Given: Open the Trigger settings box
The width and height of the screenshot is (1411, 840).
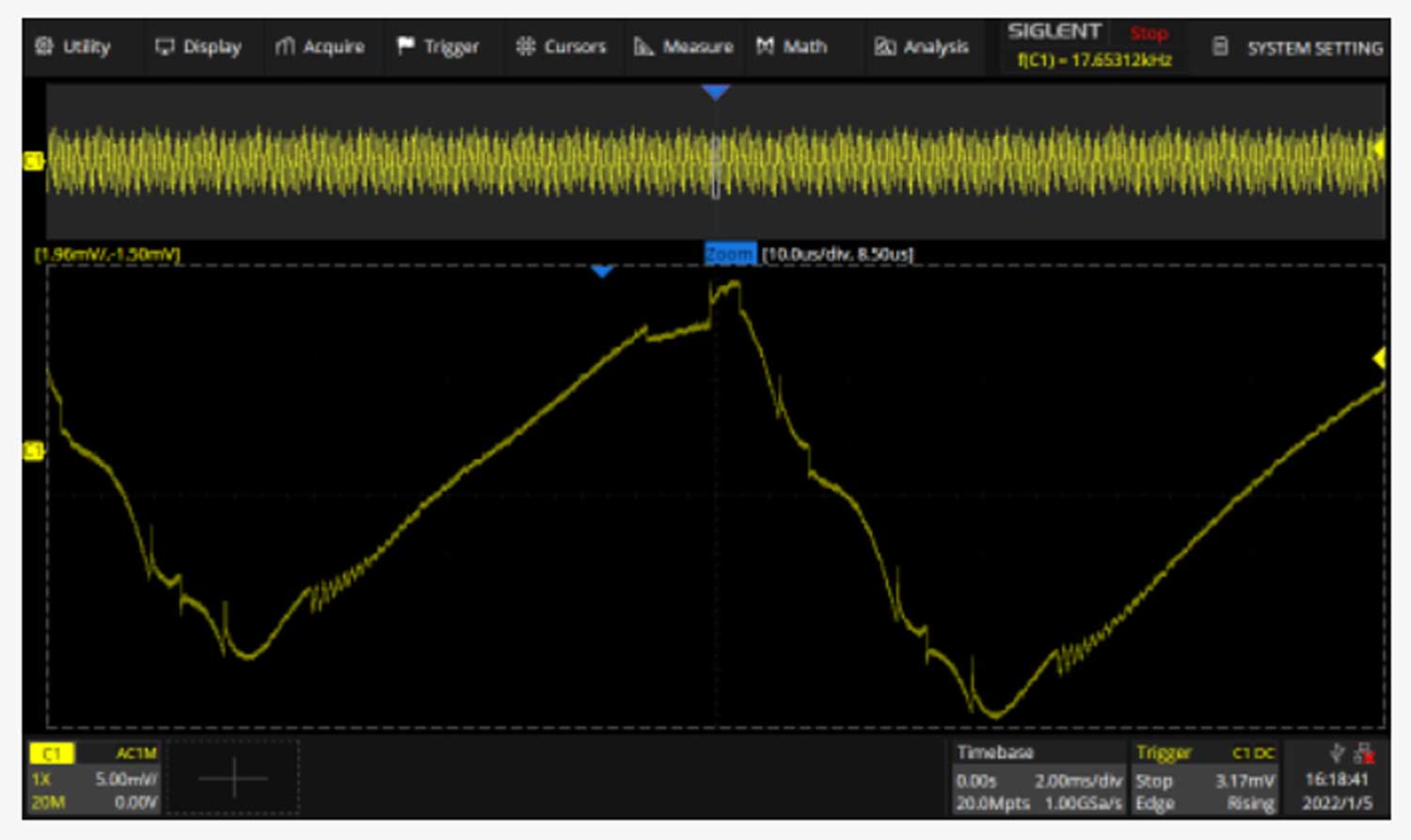Looking at the screenshot, I should click(1205, 778).
